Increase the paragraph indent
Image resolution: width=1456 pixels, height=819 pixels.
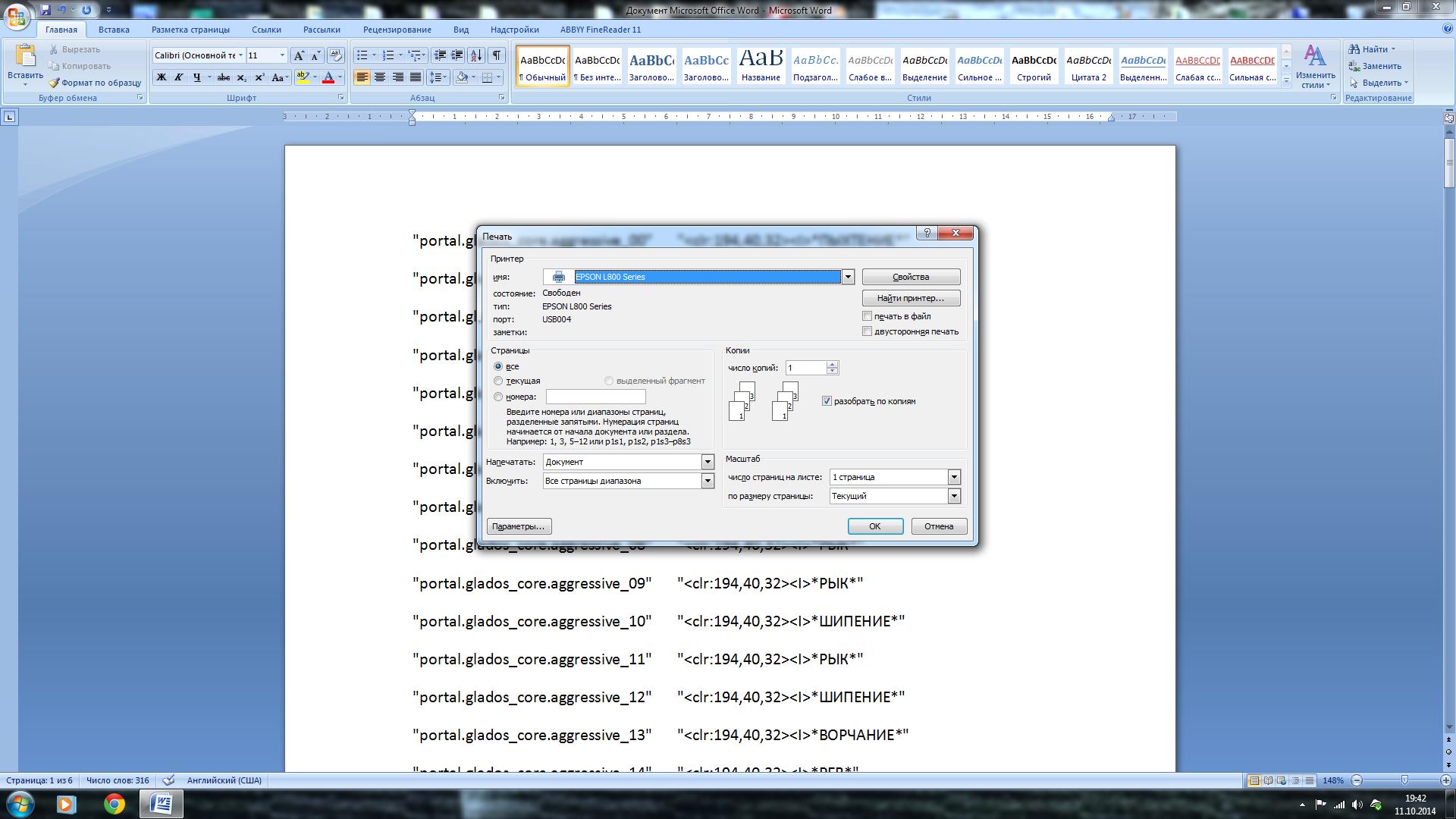coord(457,55)
